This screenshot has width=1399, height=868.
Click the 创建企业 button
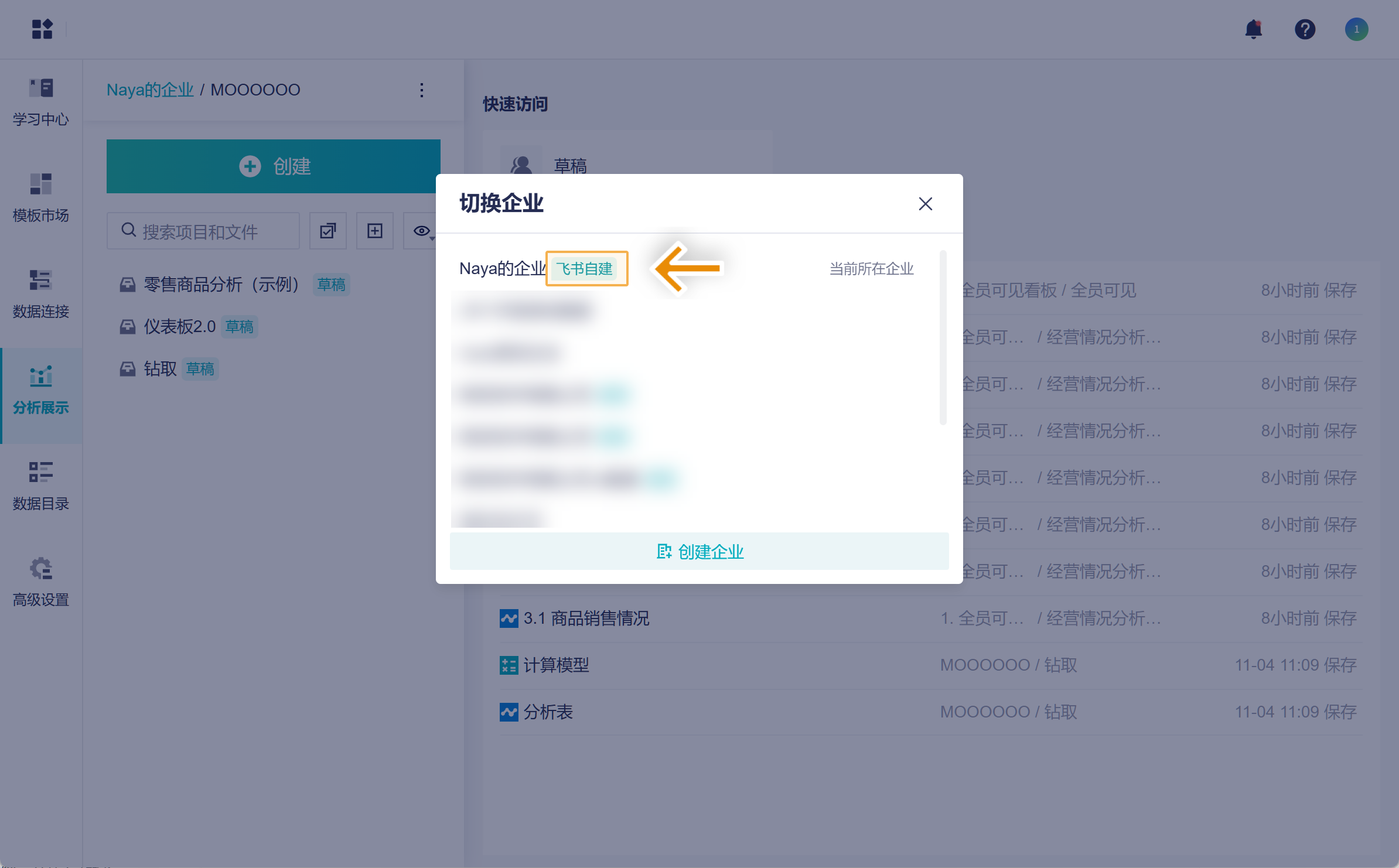pyautogui.click(x=699, y=551)
